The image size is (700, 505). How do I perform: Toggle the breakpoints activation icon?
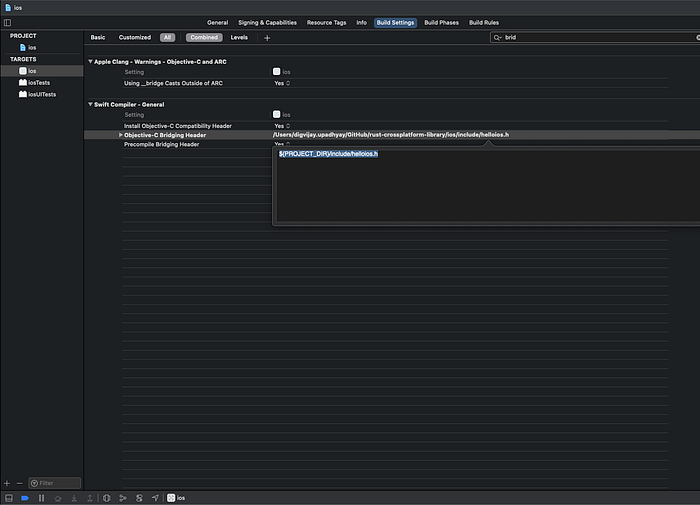(x=25, y=498)
